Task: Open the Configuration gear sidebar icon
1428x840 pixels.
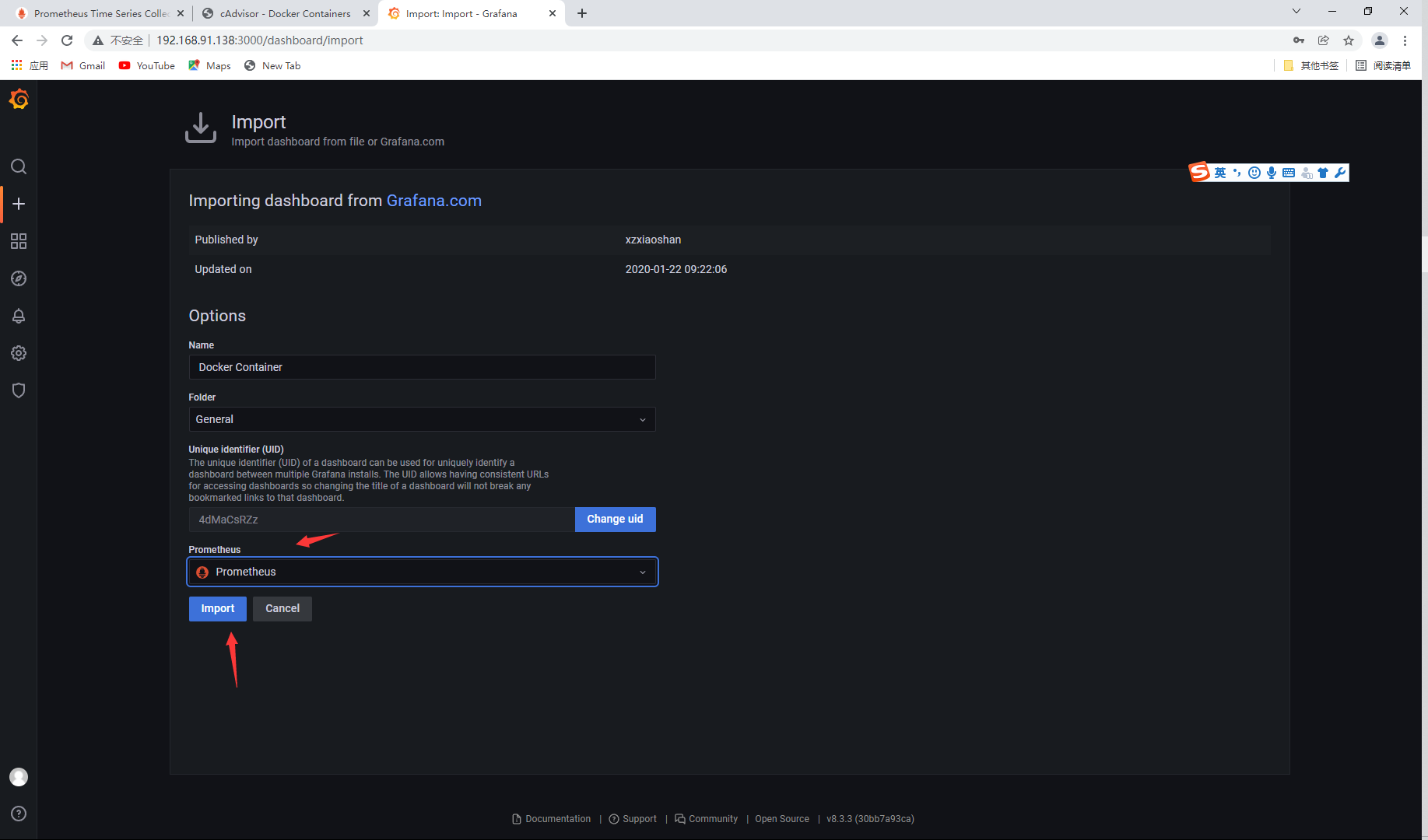Action: tap(19, 353)
